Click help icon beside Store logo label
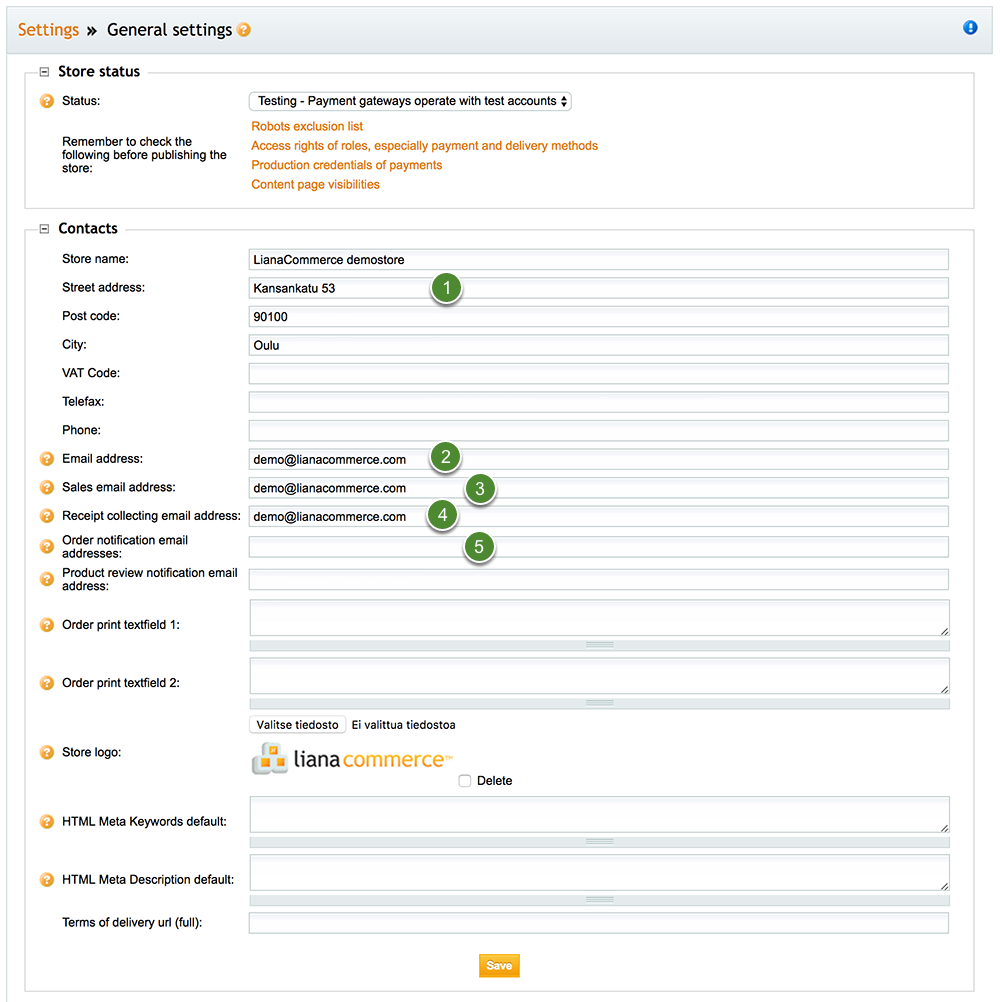The width and height of the screenshot is (1000, 1002). coord(47,753)
